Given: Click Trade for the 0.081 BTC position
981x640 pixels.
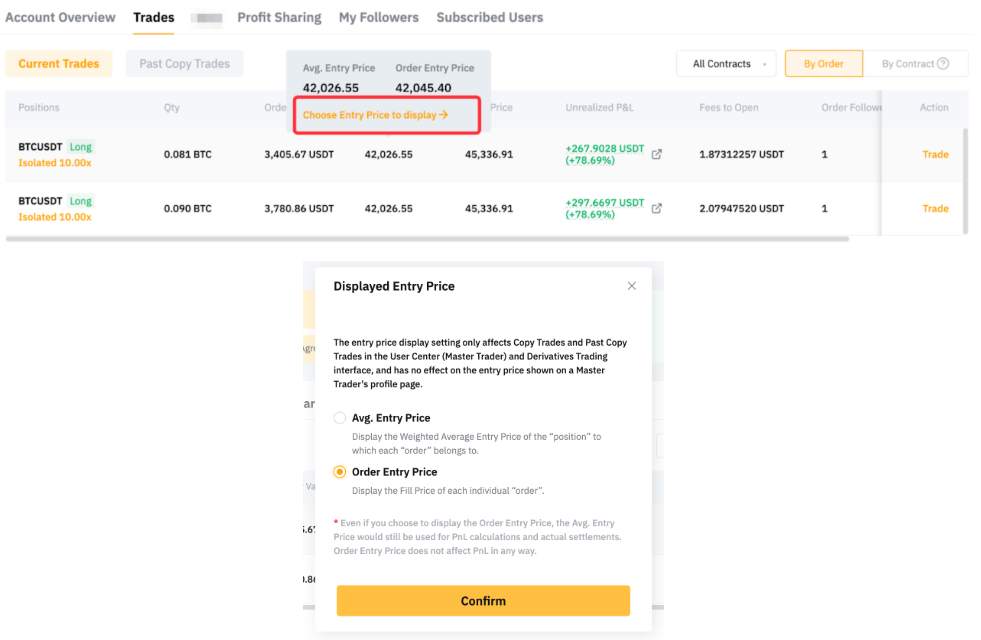Looking at the screenshot, I should (x=935, y=155).
